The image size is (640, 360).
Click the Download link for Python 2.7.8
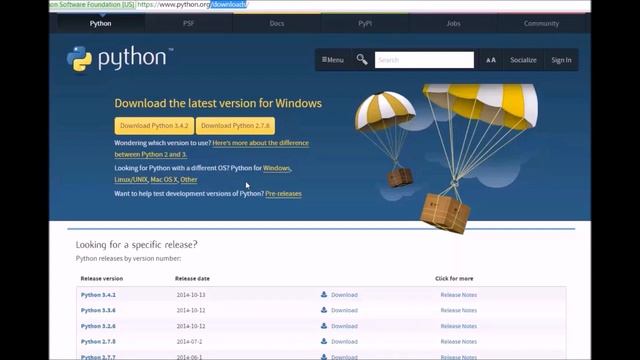[x=344, y=342]
